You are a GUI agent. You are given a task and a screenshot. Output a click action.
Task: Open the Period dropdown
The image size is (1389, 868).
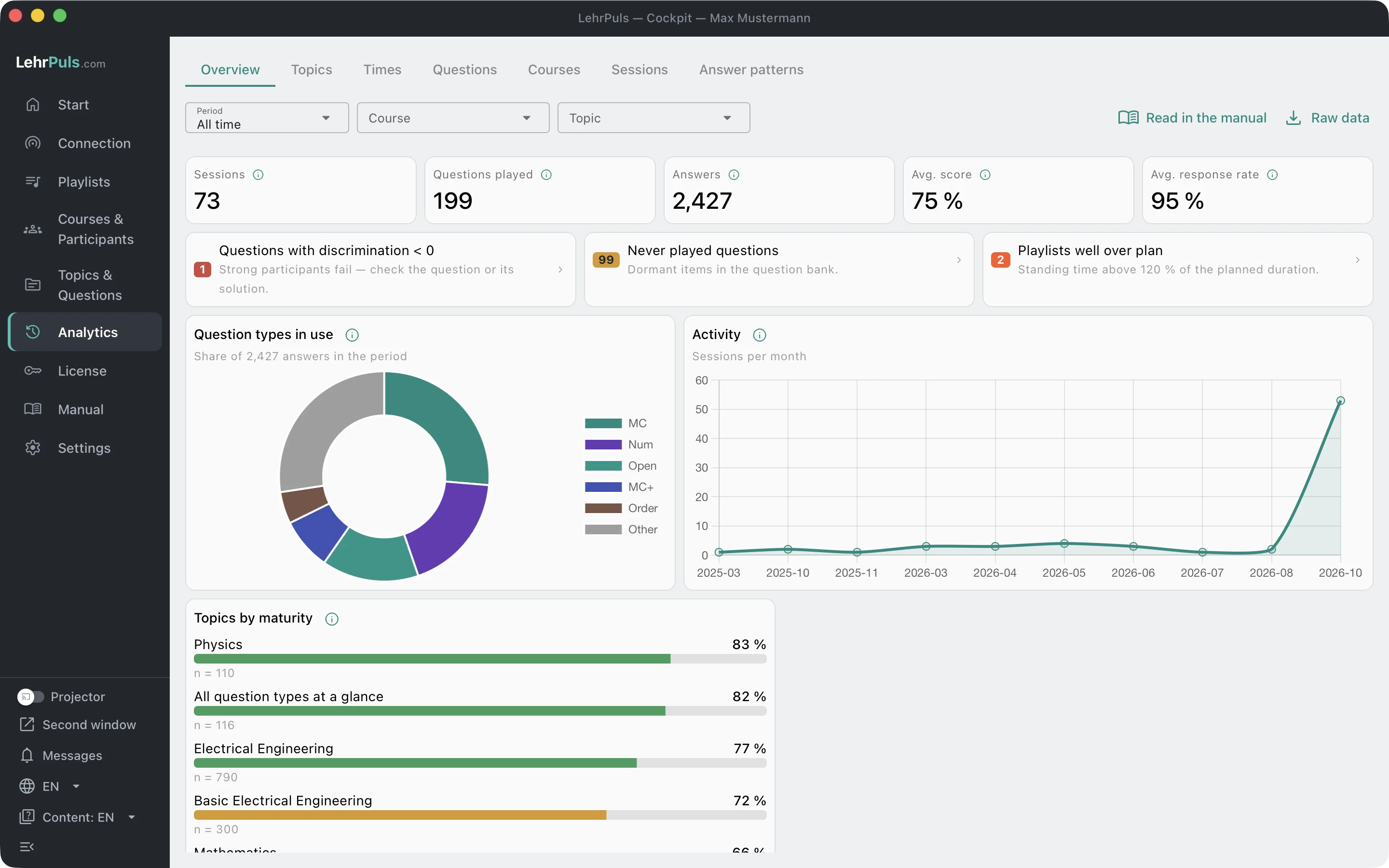pos(267,118)
